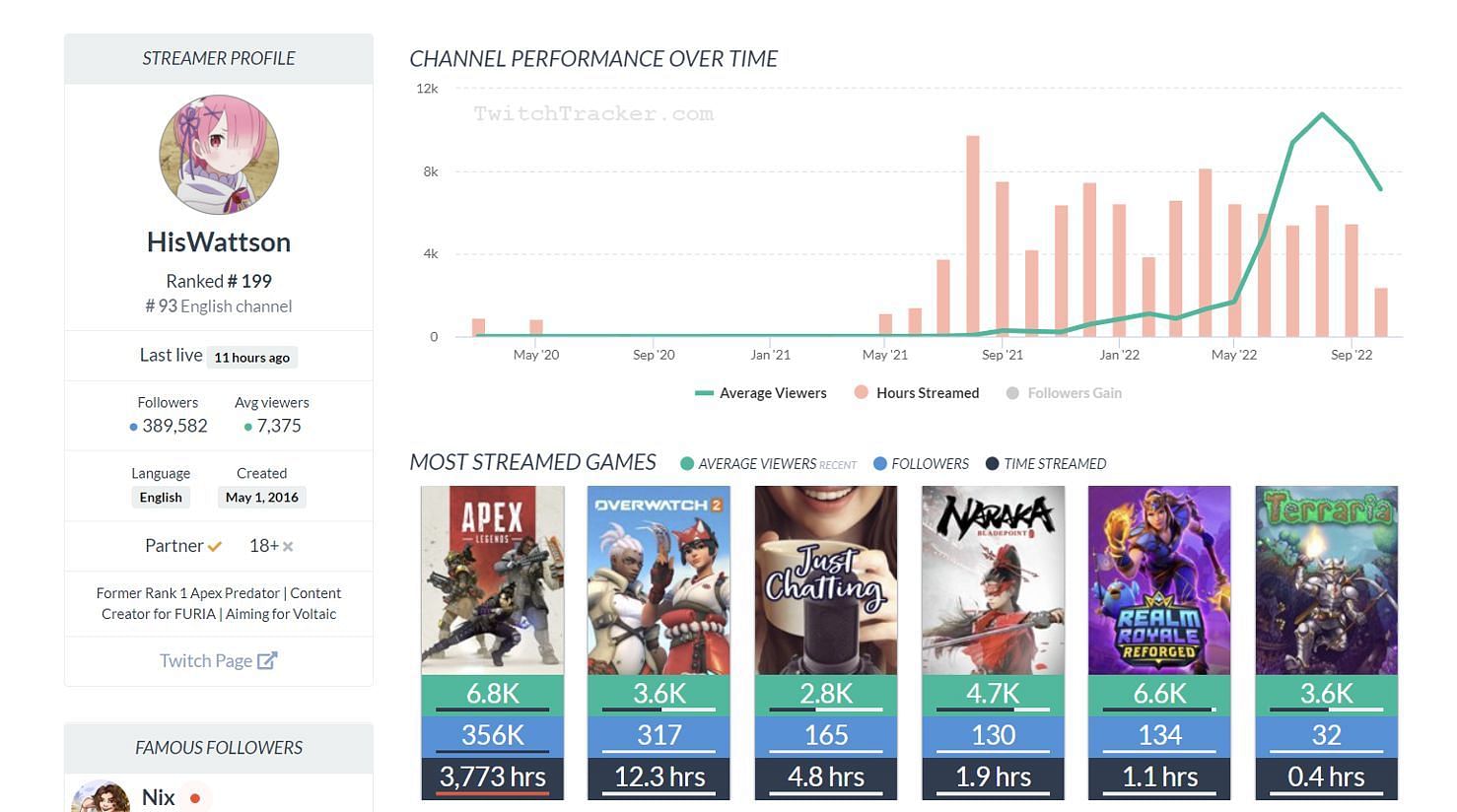Click the English language badge

click(x=161, y=498)
